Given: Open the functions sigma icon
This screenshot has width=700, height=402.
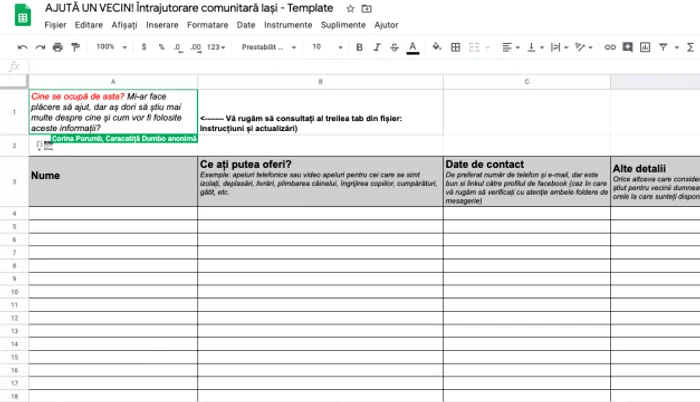Looking at the screenshot, I should coord(690,47).
